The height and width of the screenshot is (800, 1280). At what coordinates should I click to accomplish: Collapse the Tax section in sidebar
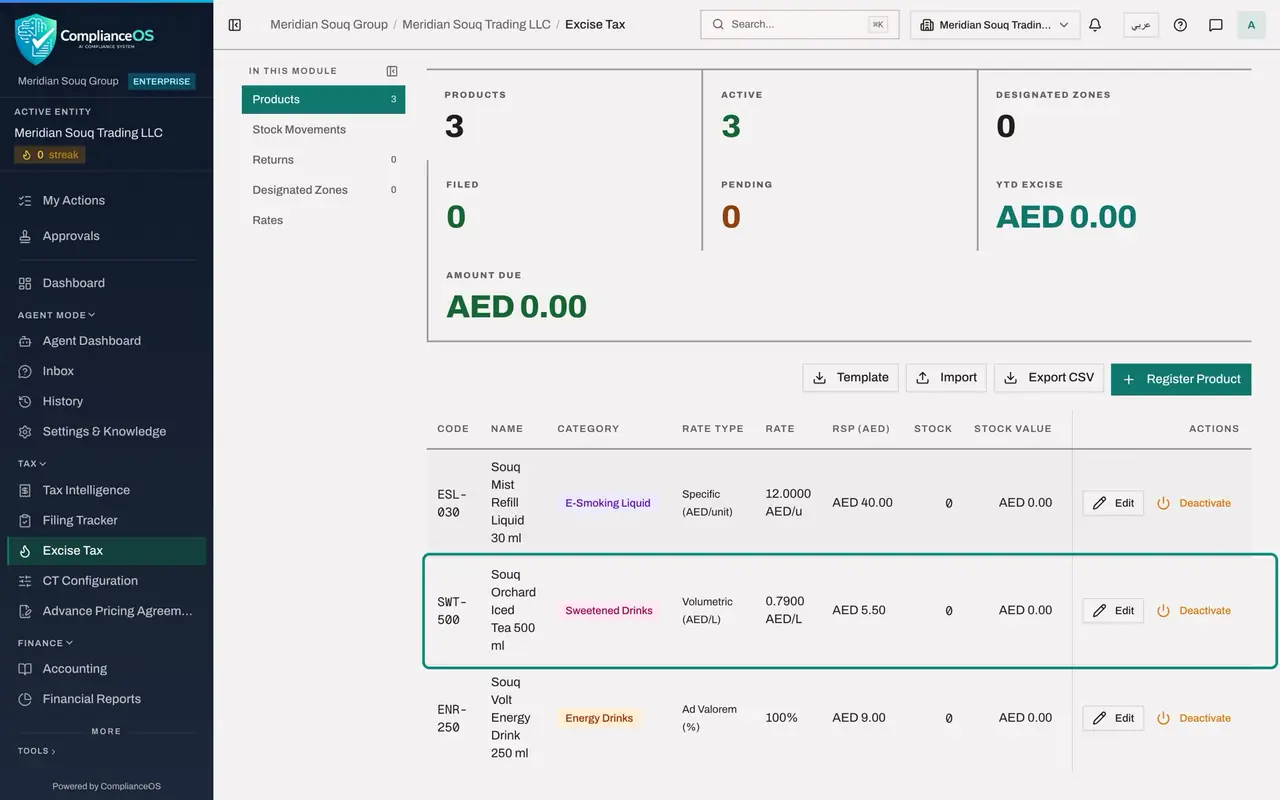click(x=32, y=464)
